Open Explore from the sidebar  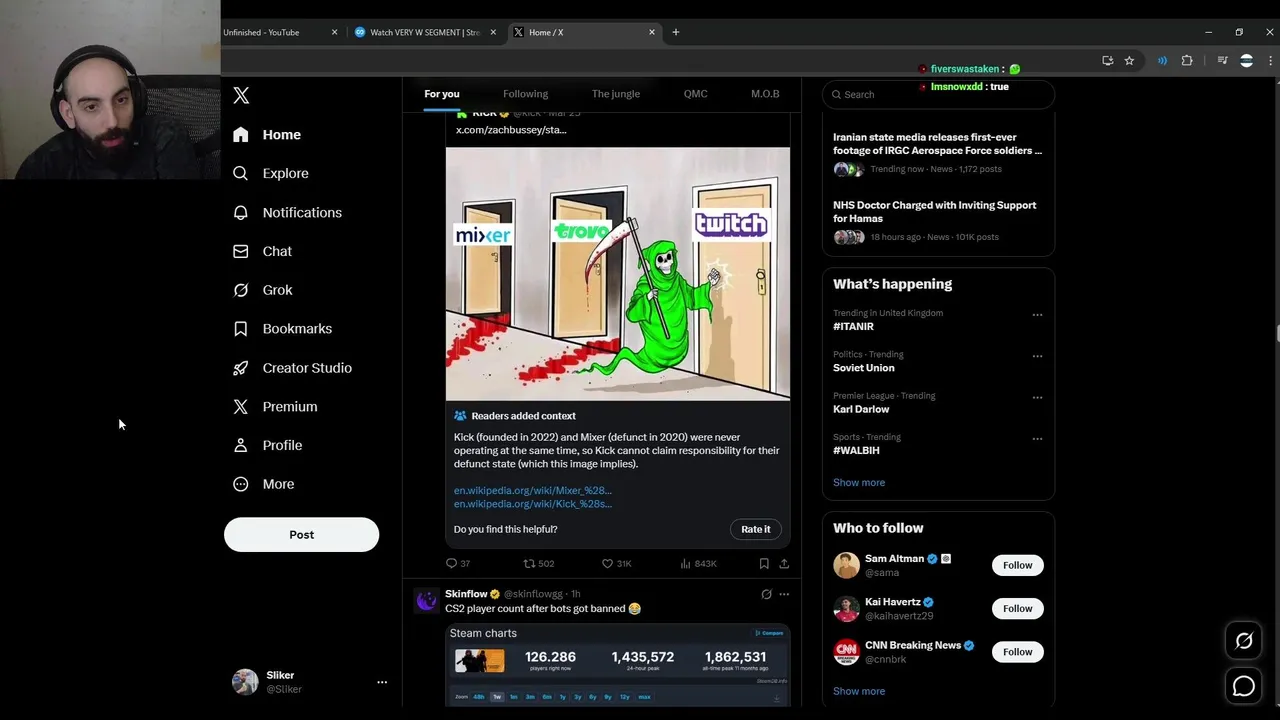coord(271,173)
